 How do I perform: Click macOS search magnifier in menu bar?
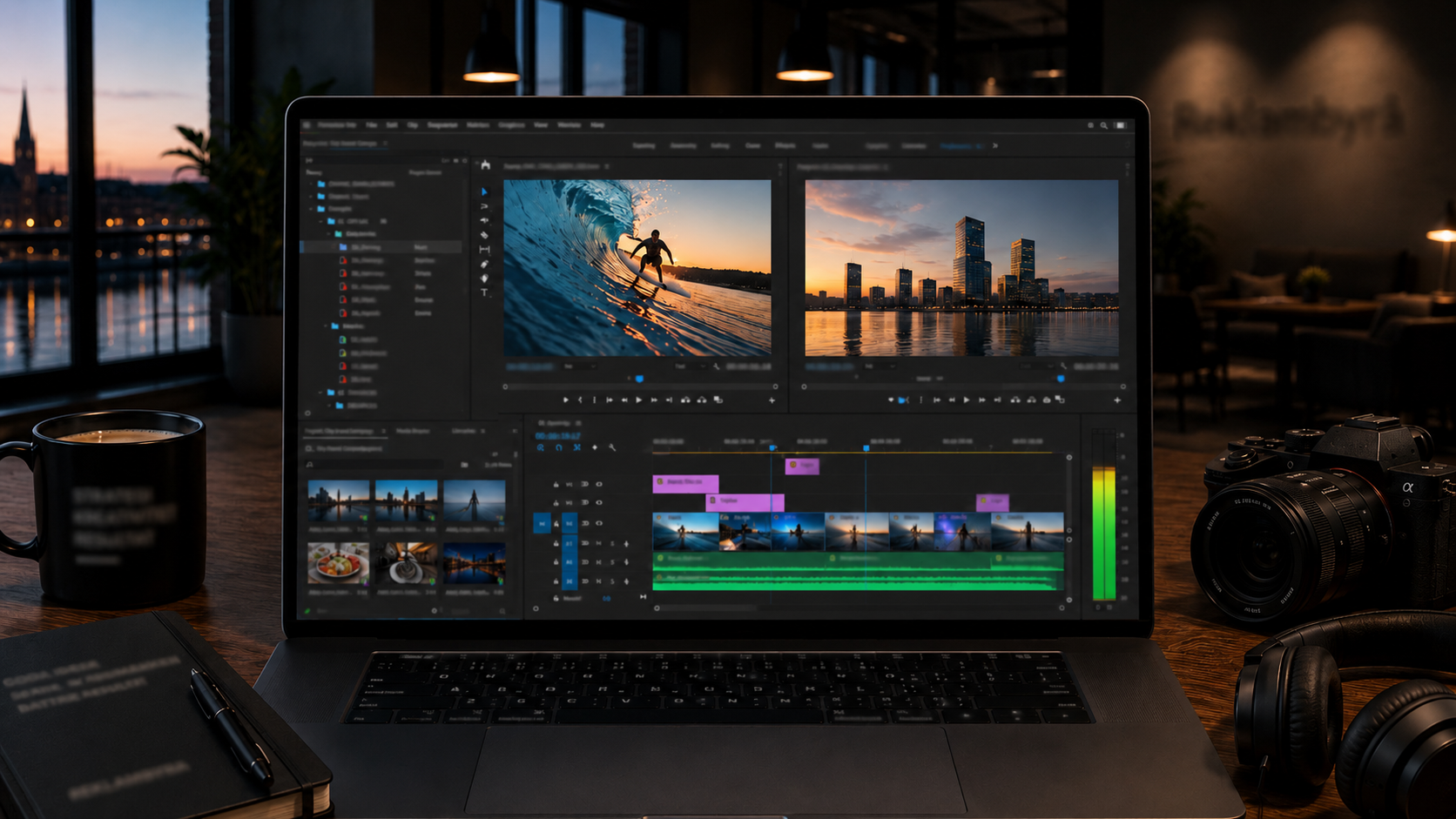point(1104,125)
